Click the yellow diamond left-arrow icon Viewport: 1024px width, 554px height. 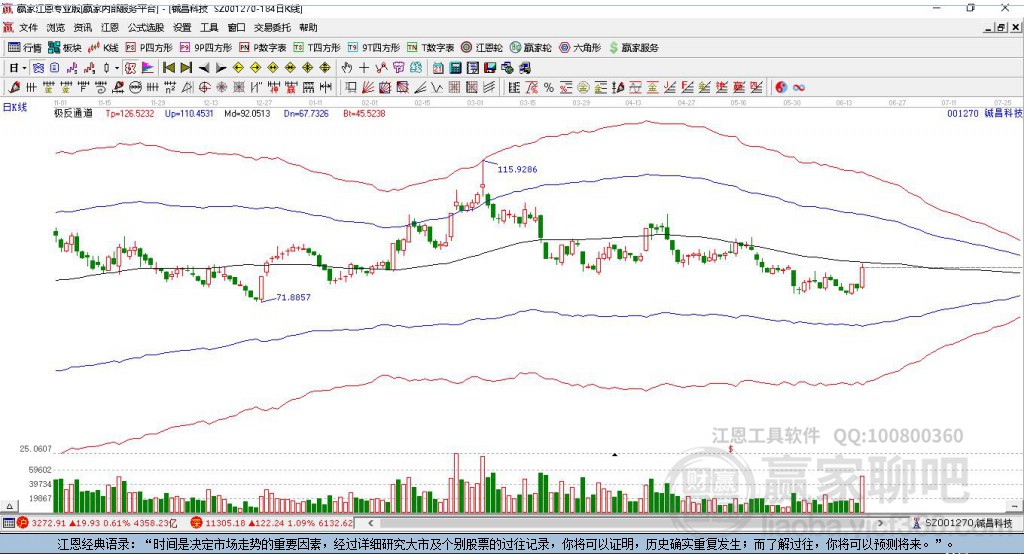(238, 68)
